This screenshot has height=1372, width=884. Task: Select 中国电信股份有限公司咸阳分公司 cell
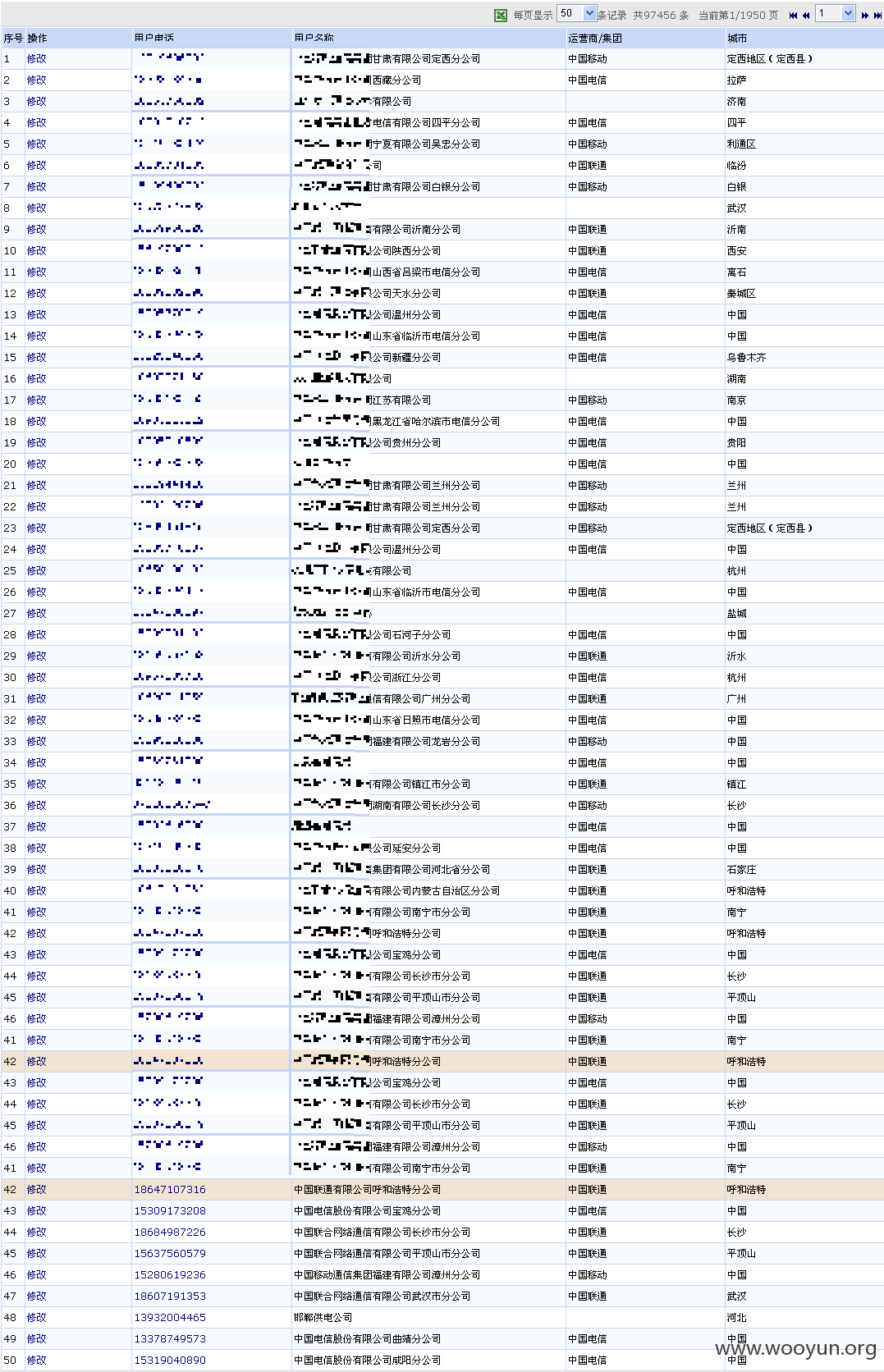pos(367,1361)
